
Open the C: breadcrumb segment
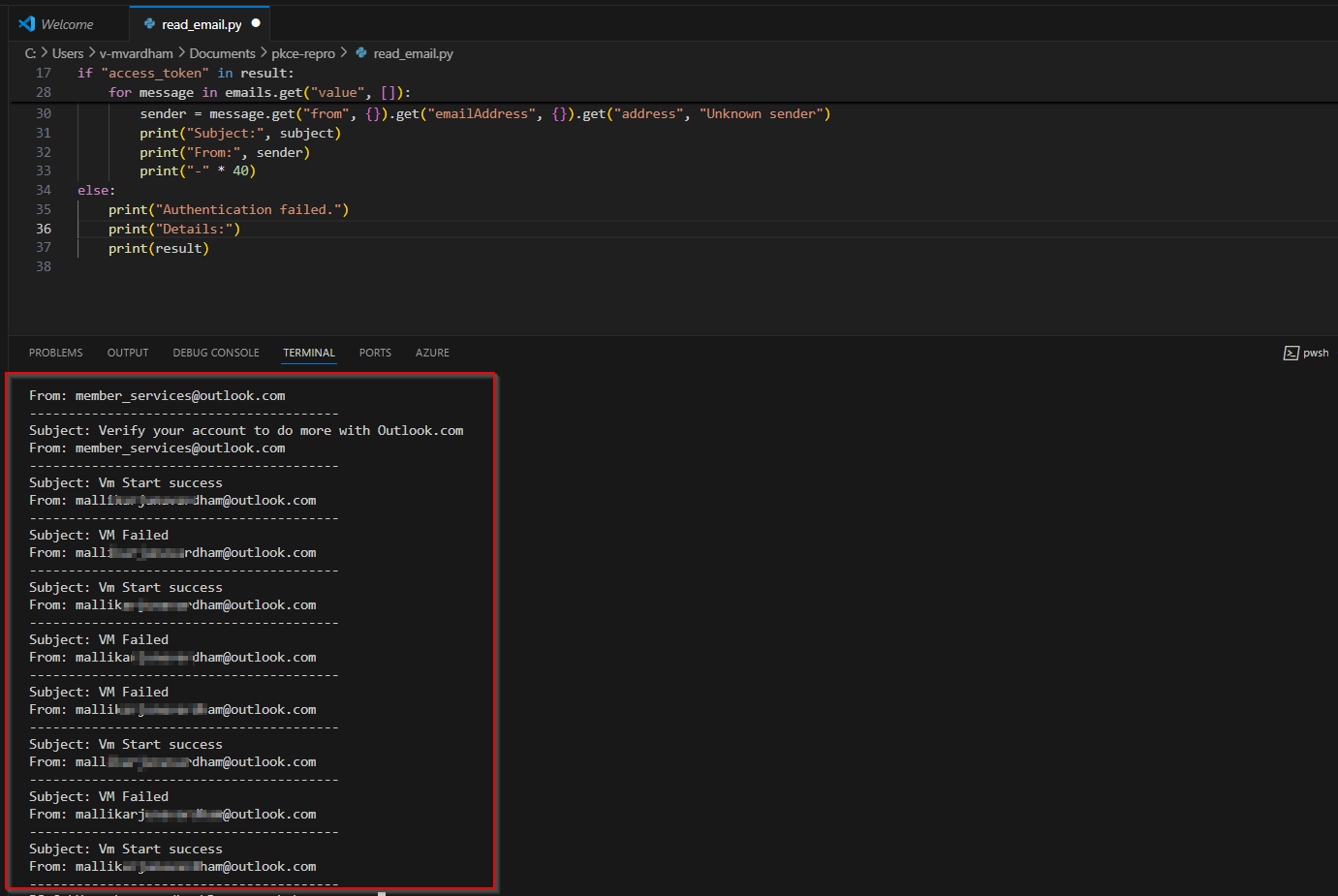[30, 53]
